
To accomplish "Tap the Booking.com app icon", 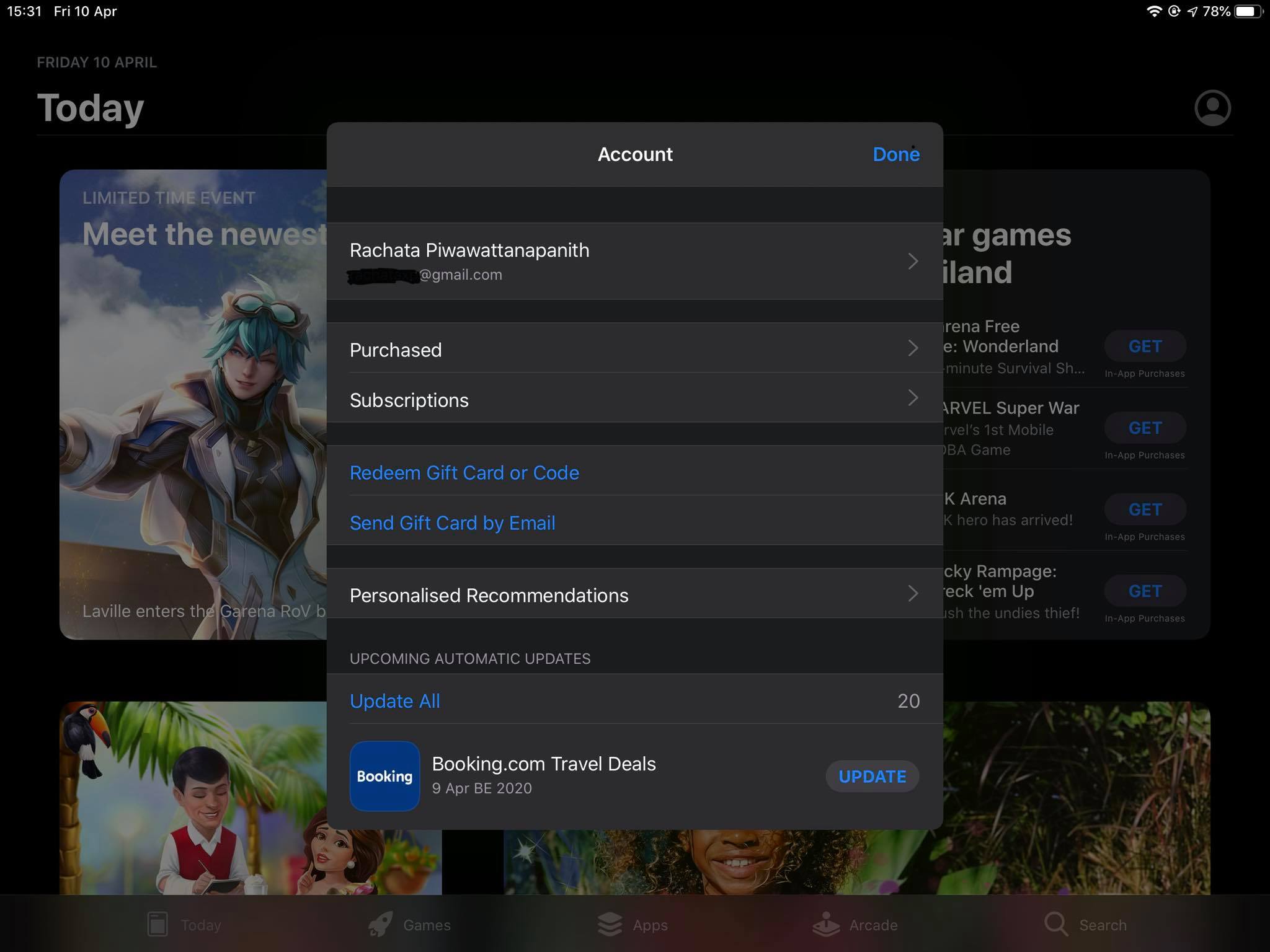I will [384, 776].
